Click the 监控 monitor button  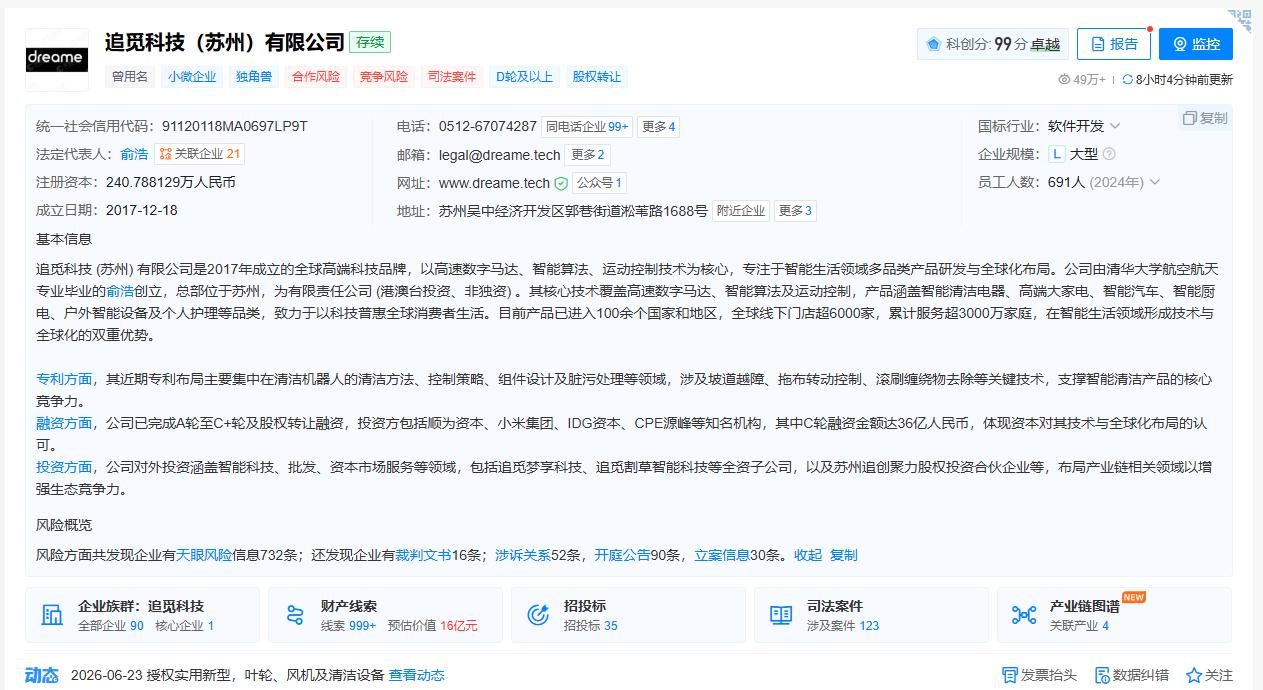pos(1196,44)
